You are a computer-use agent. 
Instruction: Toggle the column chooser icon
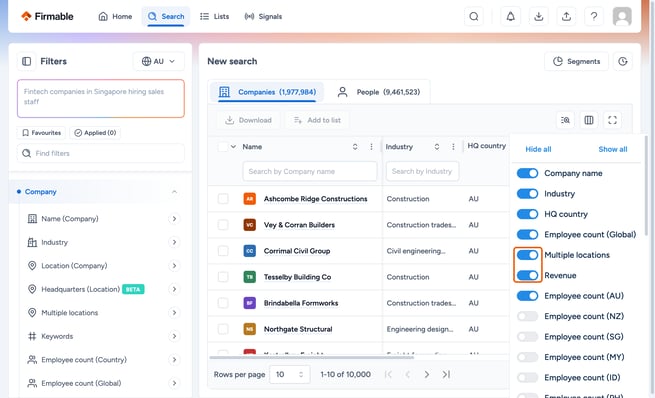tap(589, 120)
